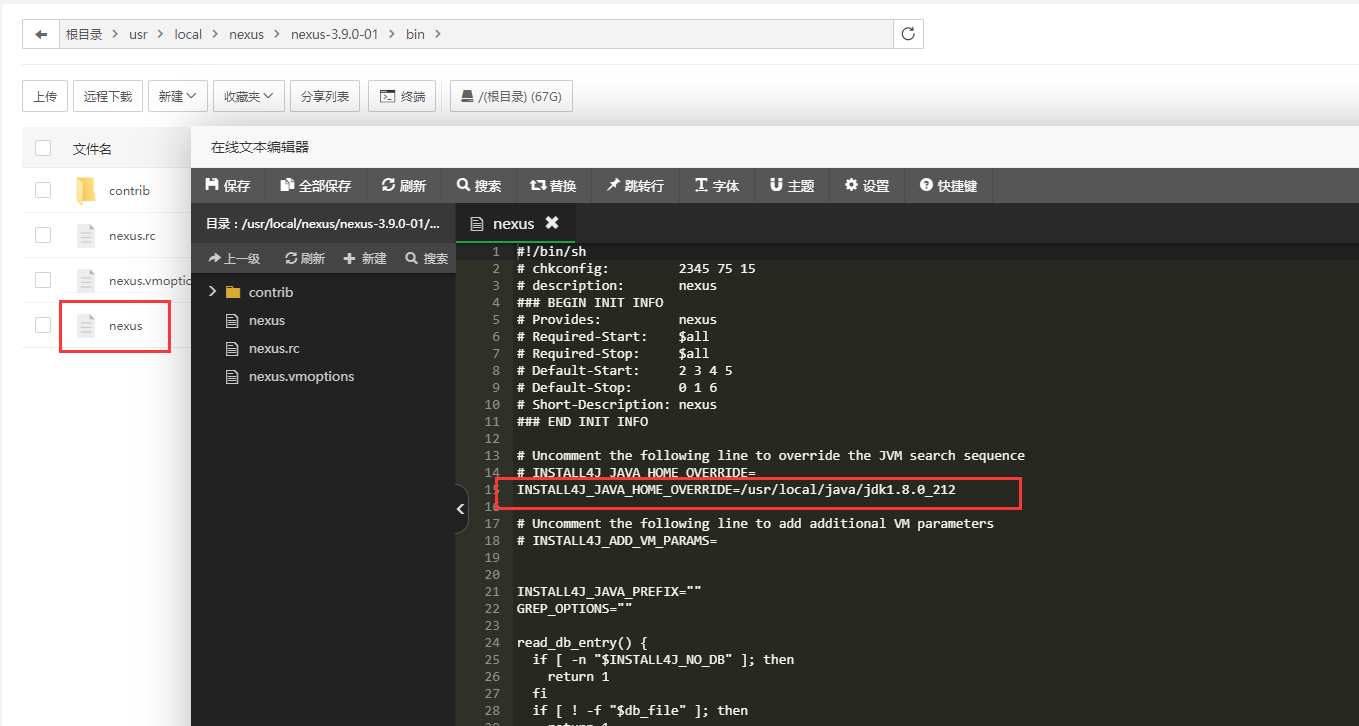Viewport: 1359px width, 726px height.
Task: Open the 搜索 search tool in editor
Action: click(x=478, y=185)
